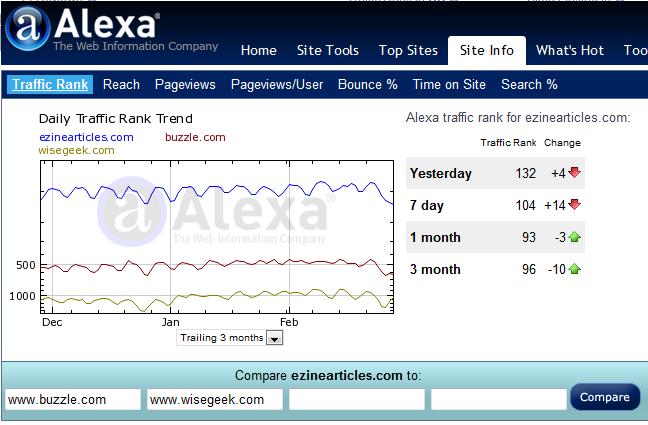Click the 7 day row label

426,205
